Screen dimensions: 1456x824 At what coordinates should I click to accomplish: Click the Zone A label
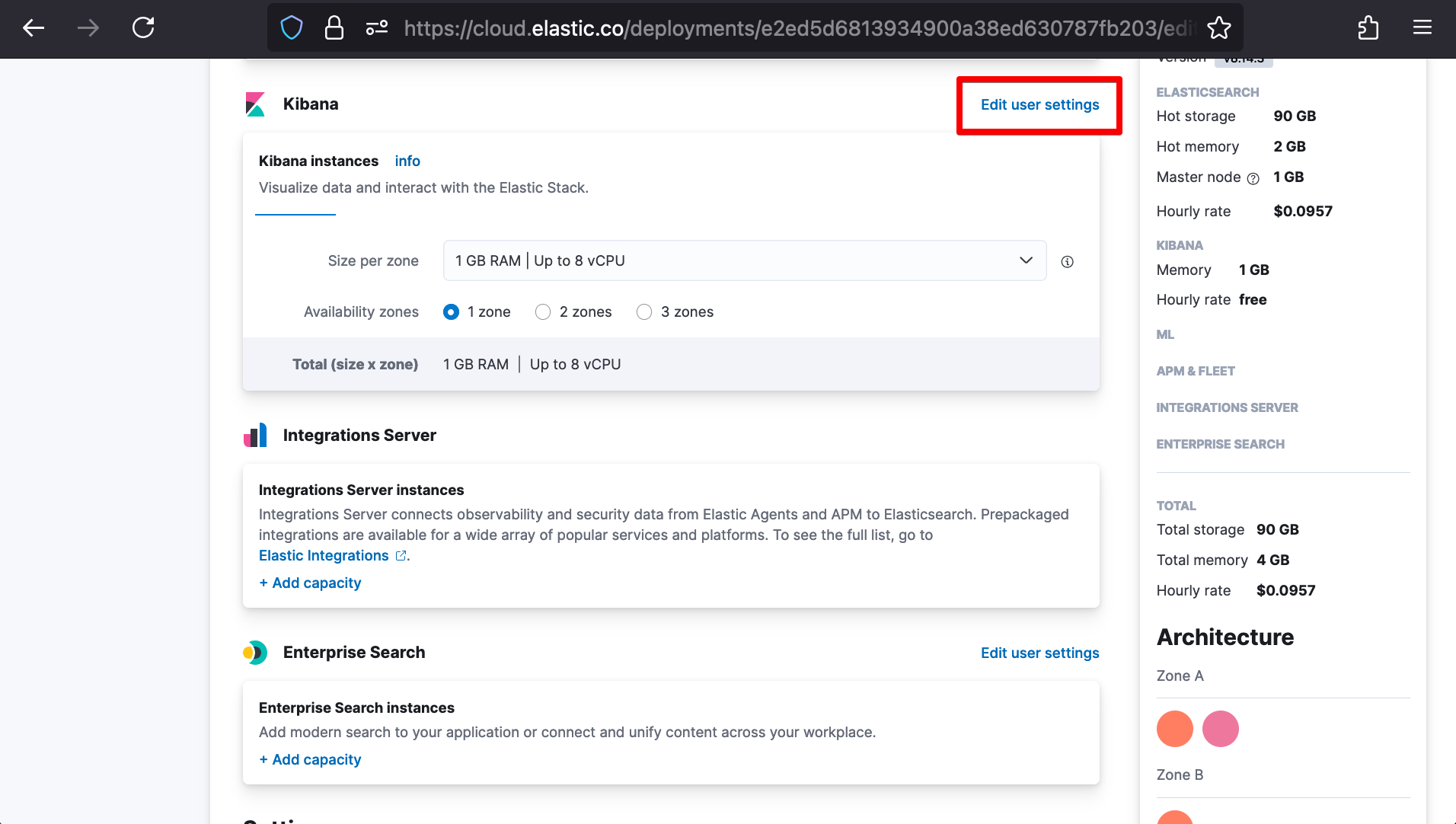[1180, 676]
